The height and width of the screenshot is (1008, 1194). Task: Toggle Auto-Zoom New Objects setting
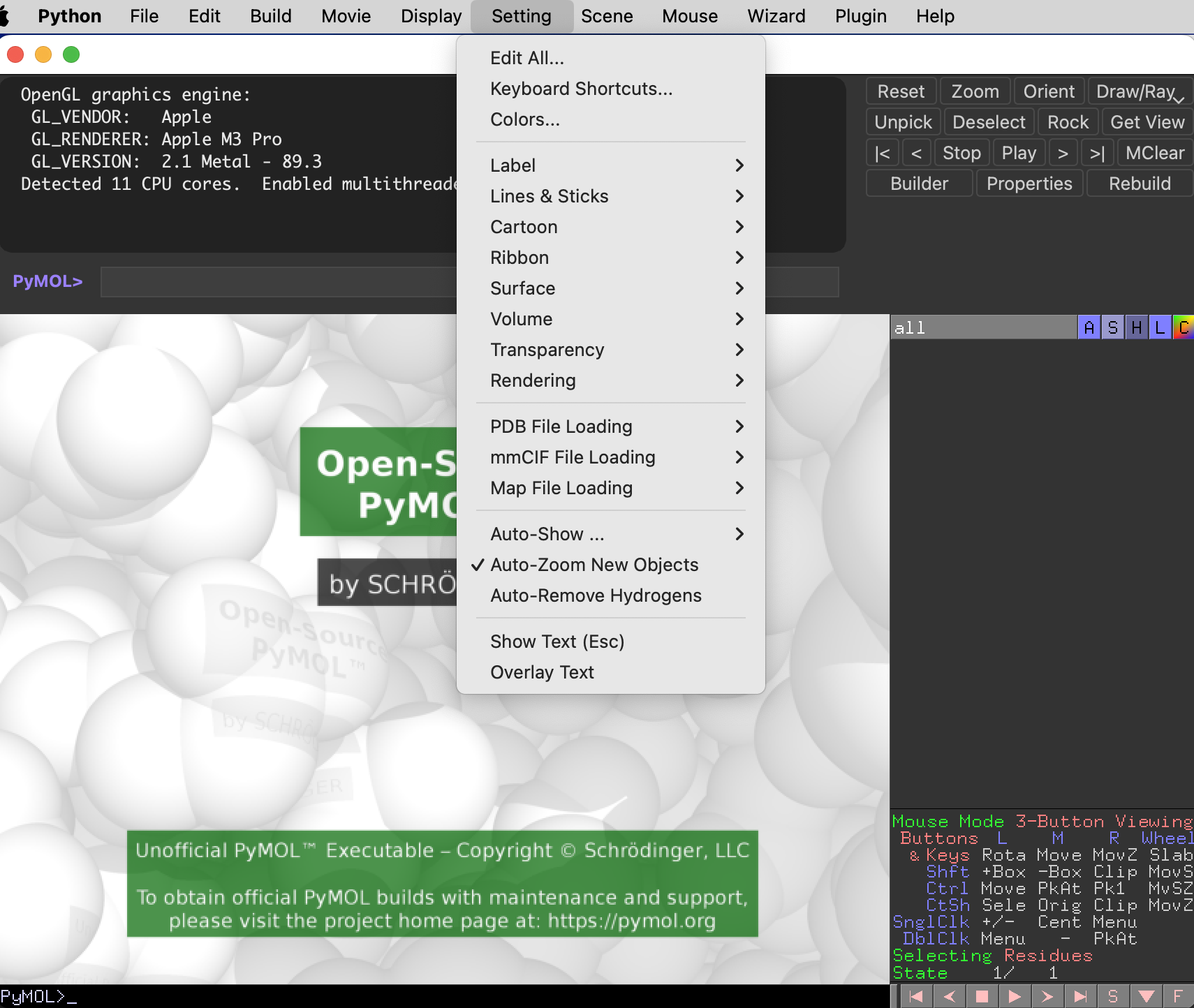click(x=611, y=565)
